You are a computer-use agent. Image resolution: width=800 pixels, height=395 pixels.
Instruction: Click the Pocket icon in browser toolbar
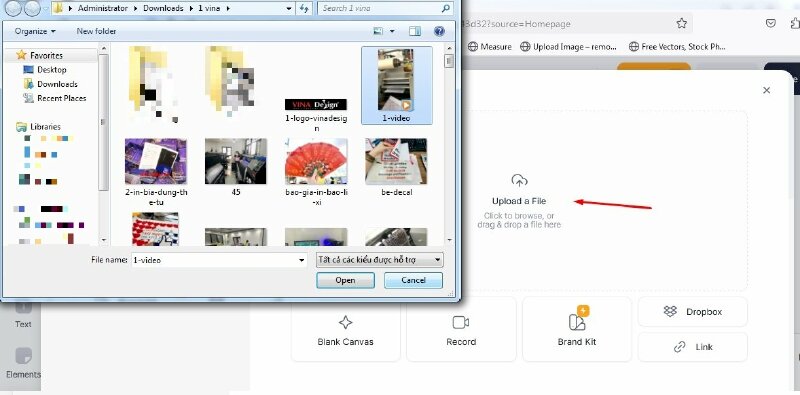771,23
